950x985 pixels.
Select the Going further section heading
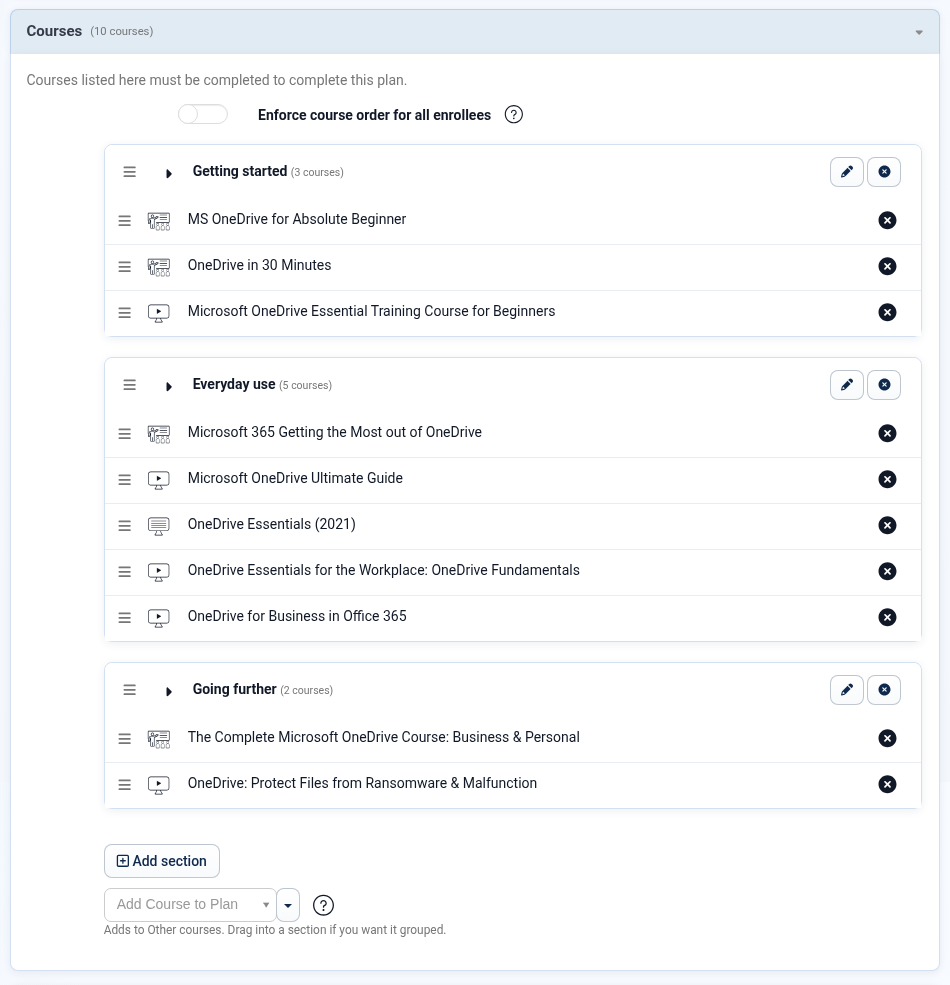(234, 689)
